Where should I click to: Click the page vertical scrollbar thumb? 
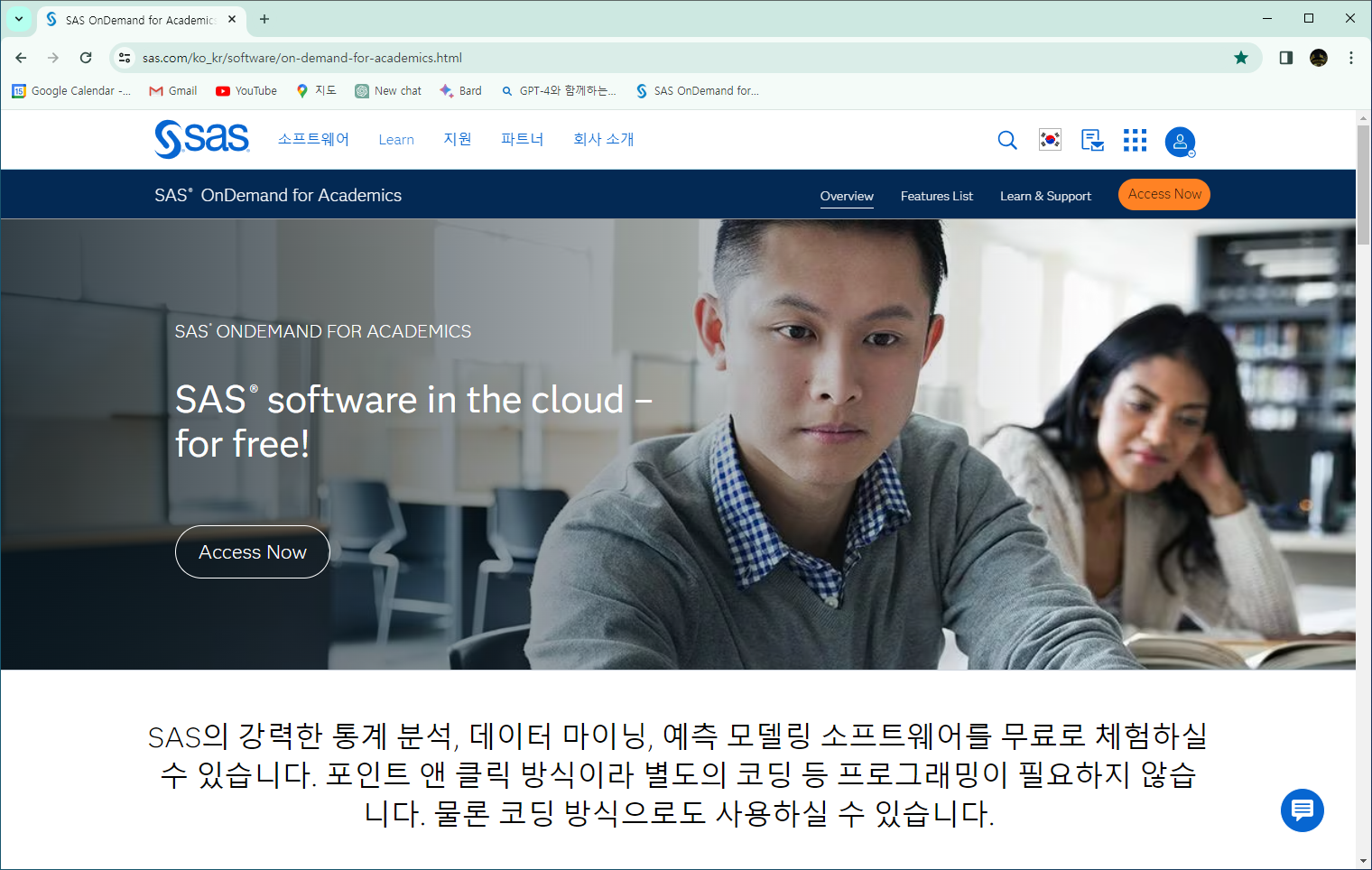click(1363, 185)
